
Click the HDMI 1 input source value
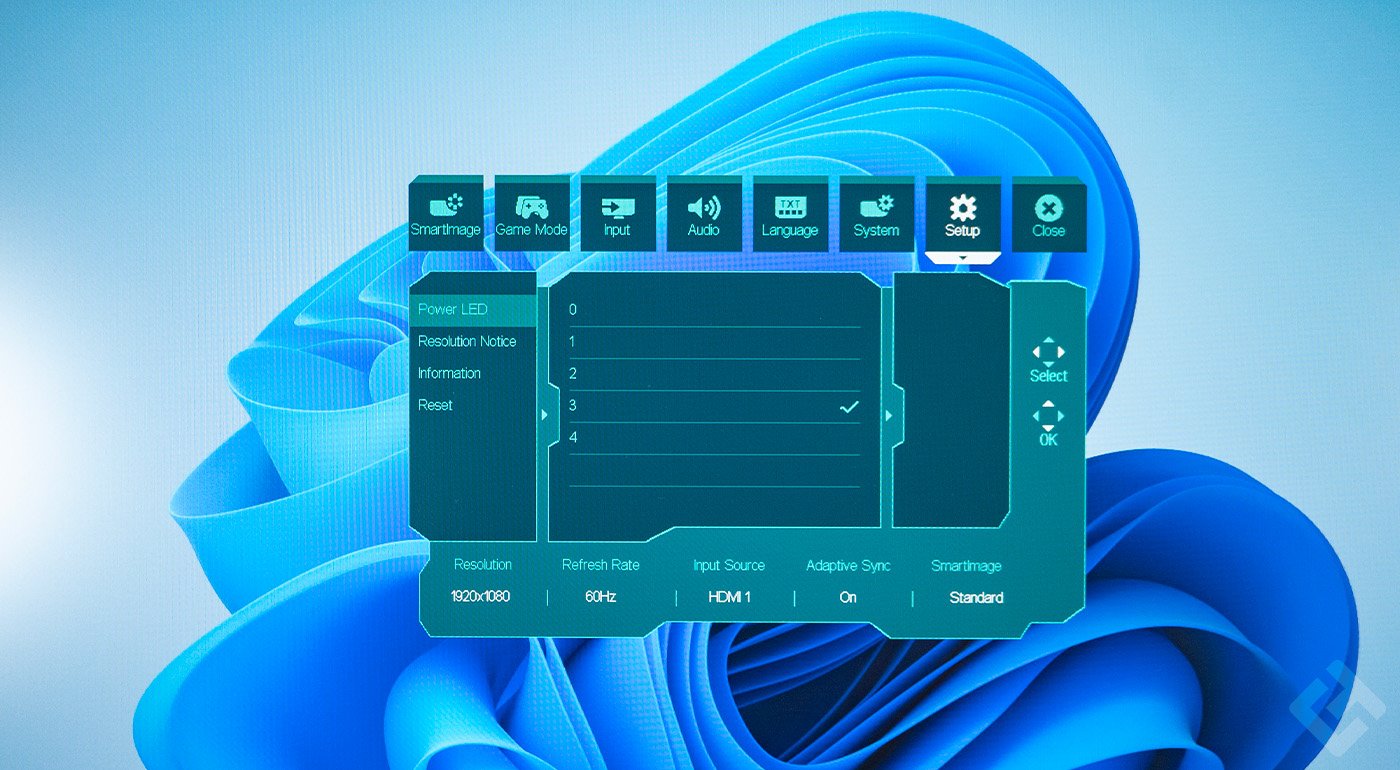729,597
